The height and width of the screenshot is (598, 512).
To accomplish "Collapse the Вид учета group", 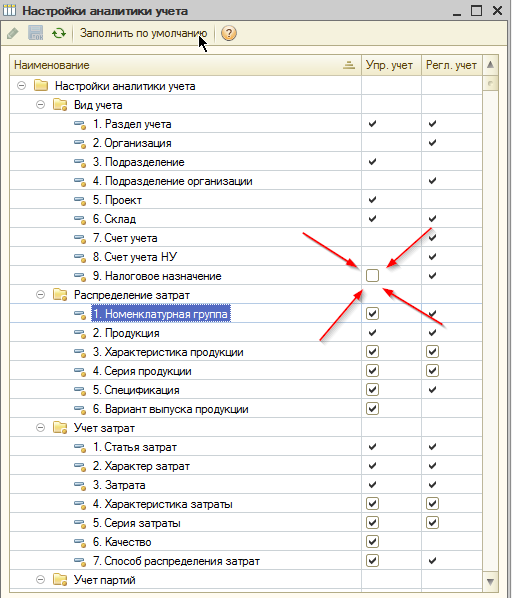I will tap(40, 104).
